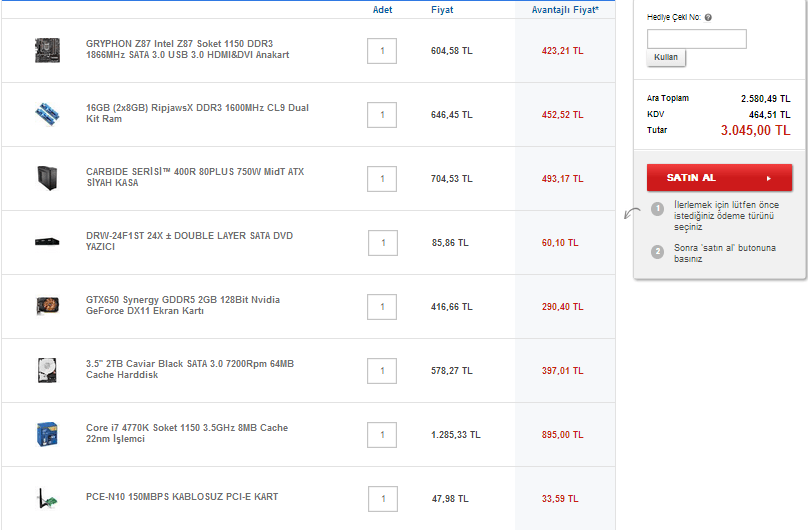Image resolution: width=808 pixels, height=530 pixels.
Task: Click the 493,17 TL discounted price
Action: 563,179
